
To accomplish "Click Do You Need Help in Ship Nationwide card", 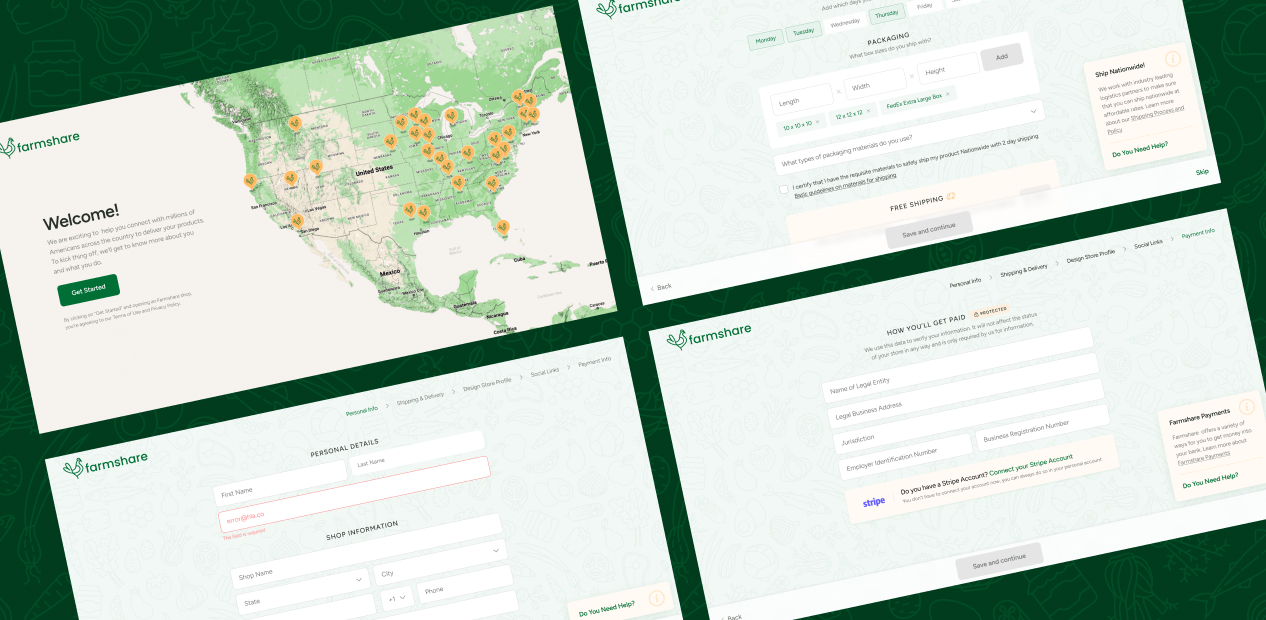I will tap(1139, 149).
